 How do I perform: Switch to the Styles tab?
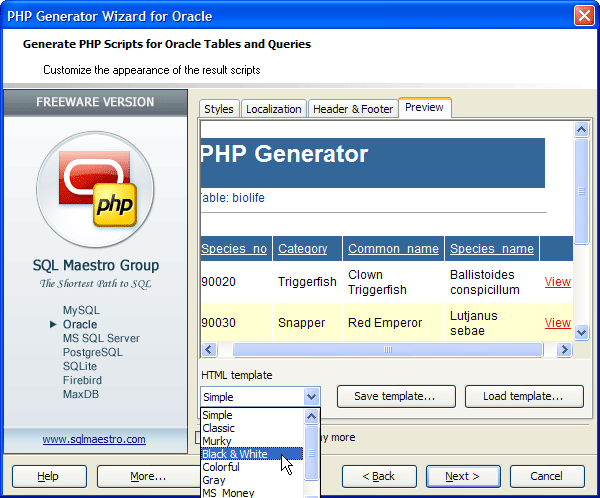pos(219,109)
